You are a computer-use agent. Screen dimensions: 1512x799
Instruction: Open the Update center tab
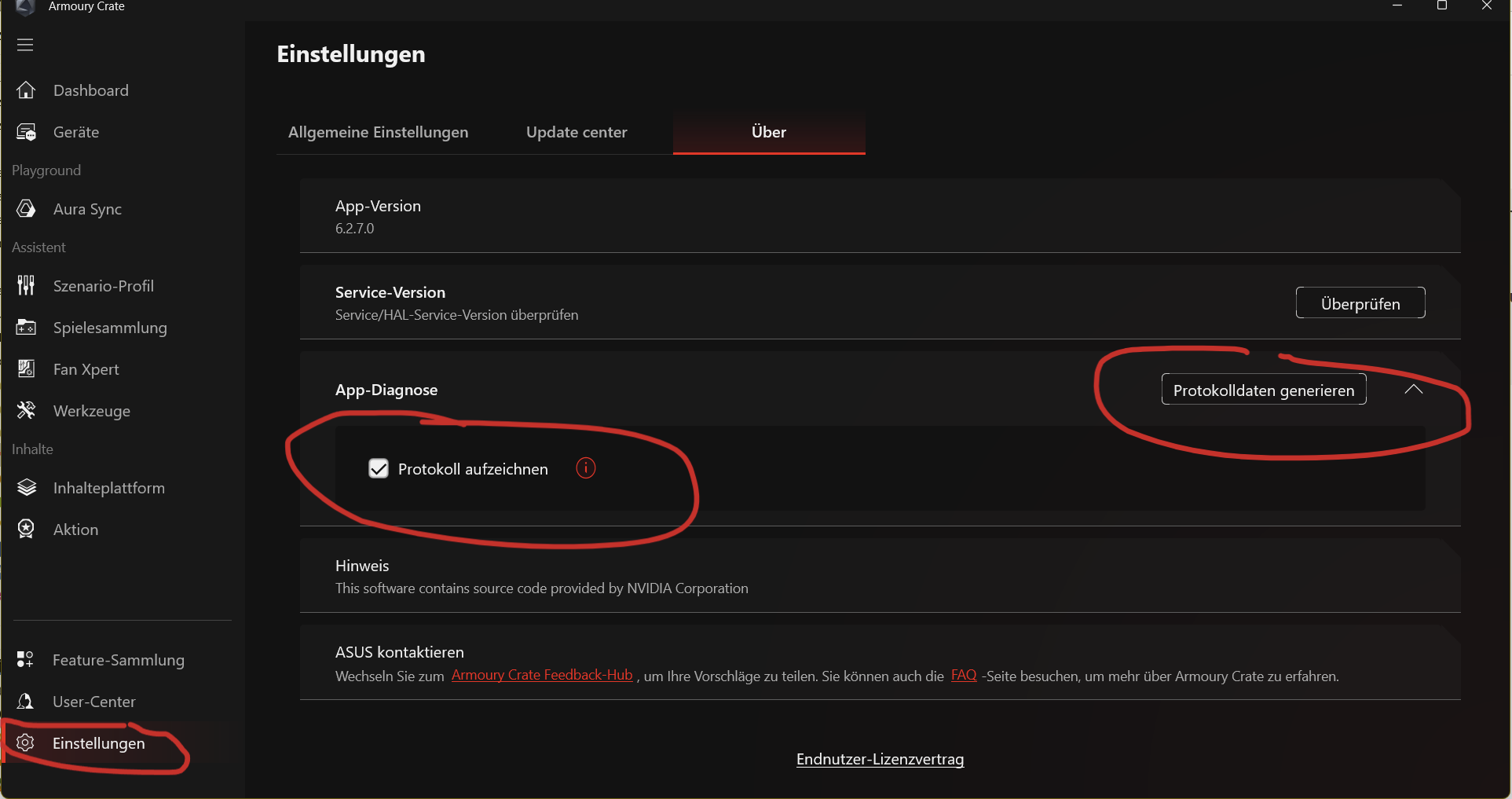(576, 132)
